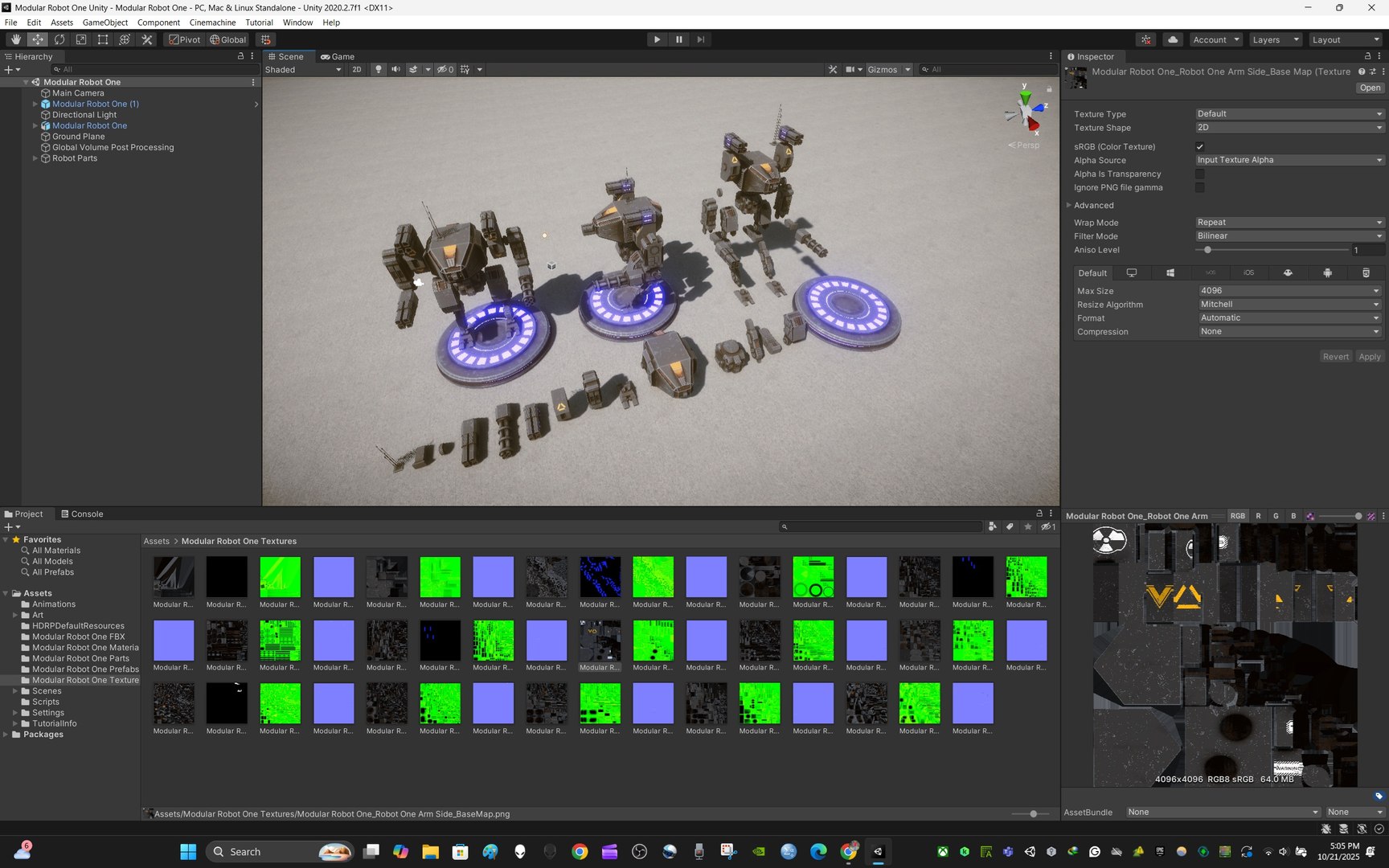Switch to the Game tab
The width and height of the screenshot is (1389, 868).
[x=337, y=56]
